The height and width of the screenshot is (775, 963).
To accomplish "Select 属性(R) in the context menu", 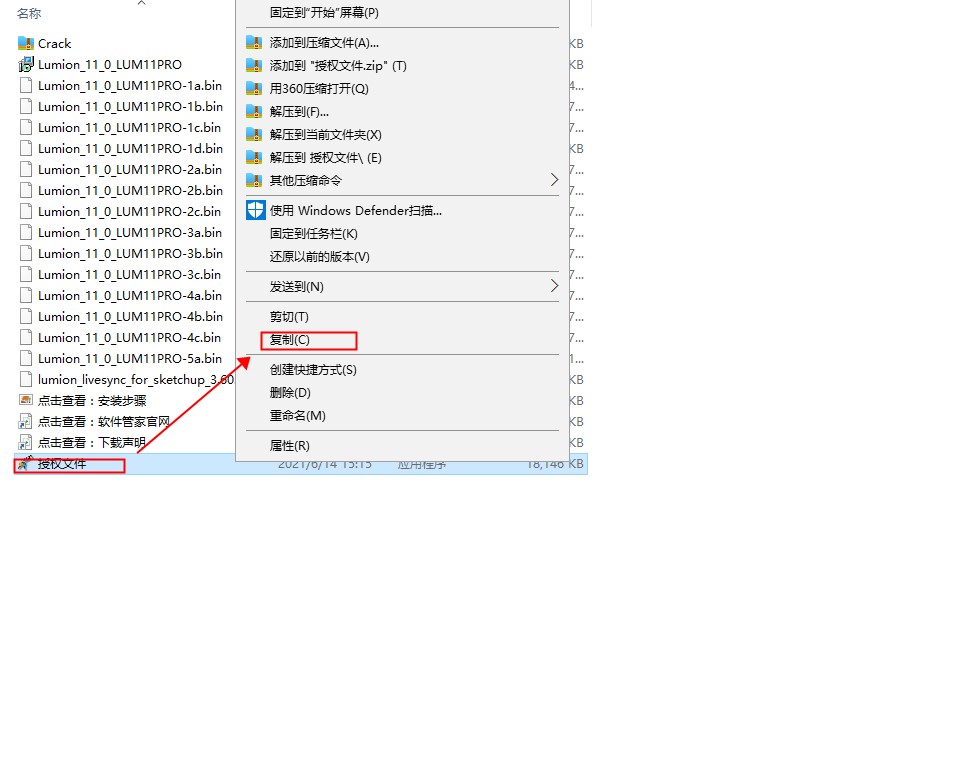I will coord(290,446).
